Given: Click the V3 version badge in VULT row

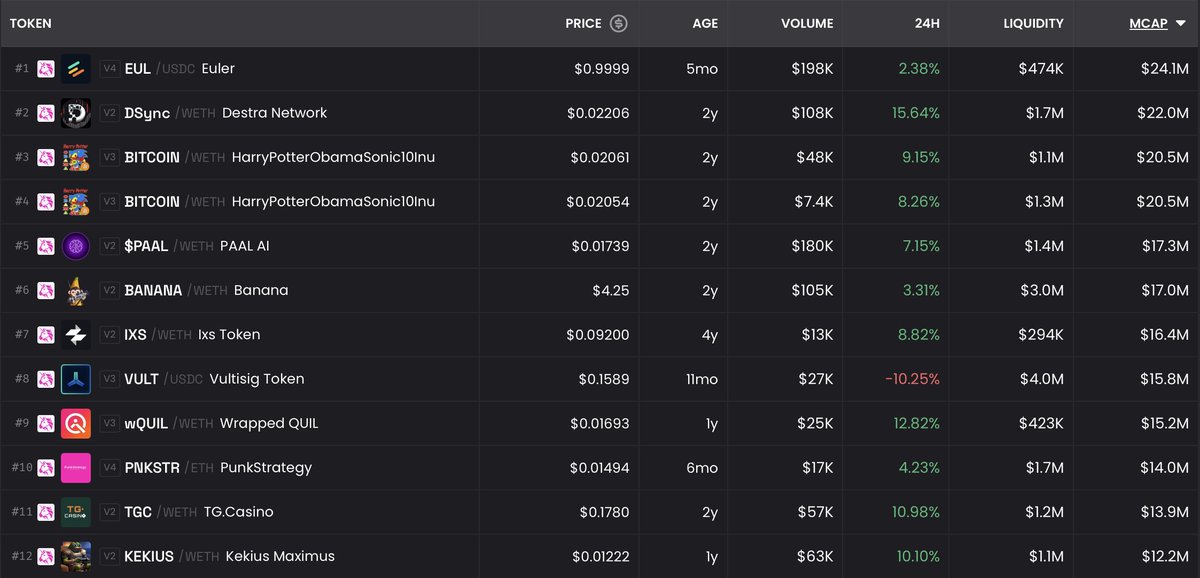Looking at the screenshot, I should 109,379.
